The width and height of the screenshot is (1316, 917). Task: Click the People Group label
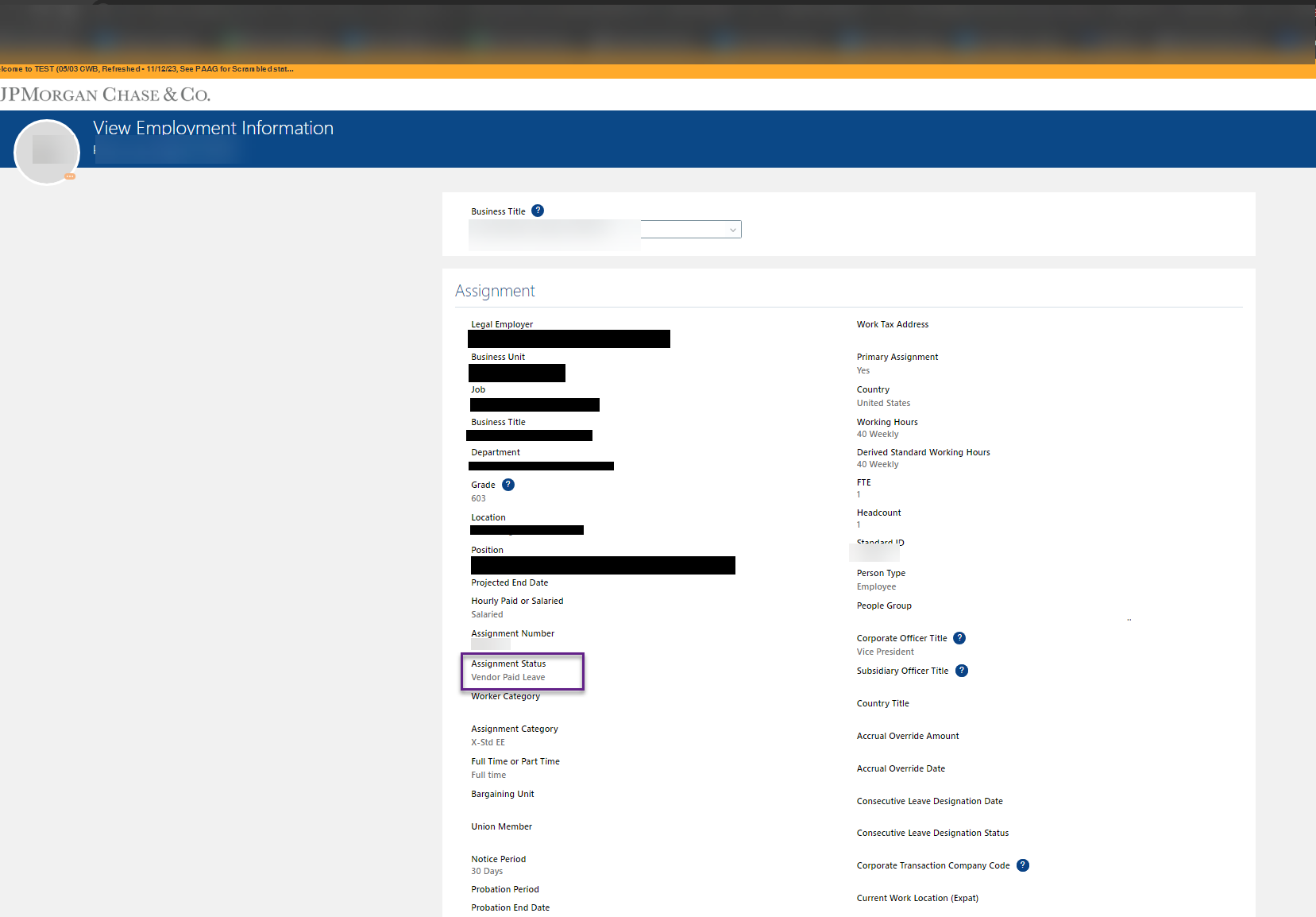click(884, 606)
